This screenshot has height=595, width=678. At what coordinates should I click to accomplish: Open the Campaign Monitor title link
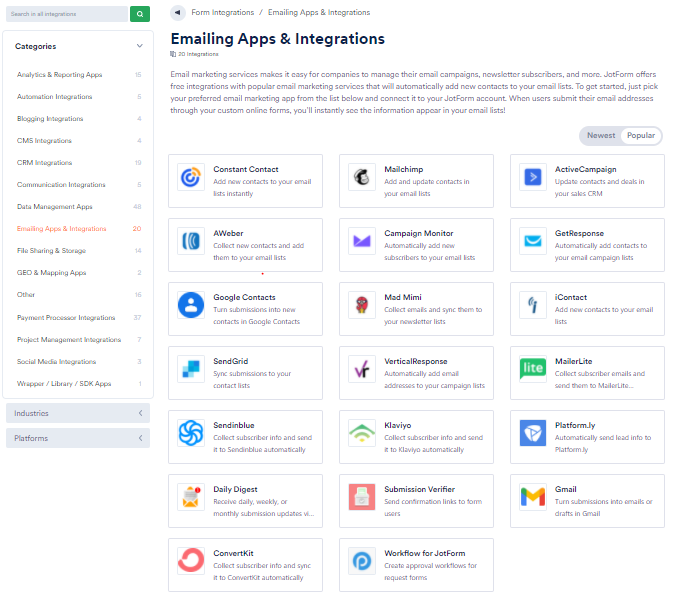(419, 234)
